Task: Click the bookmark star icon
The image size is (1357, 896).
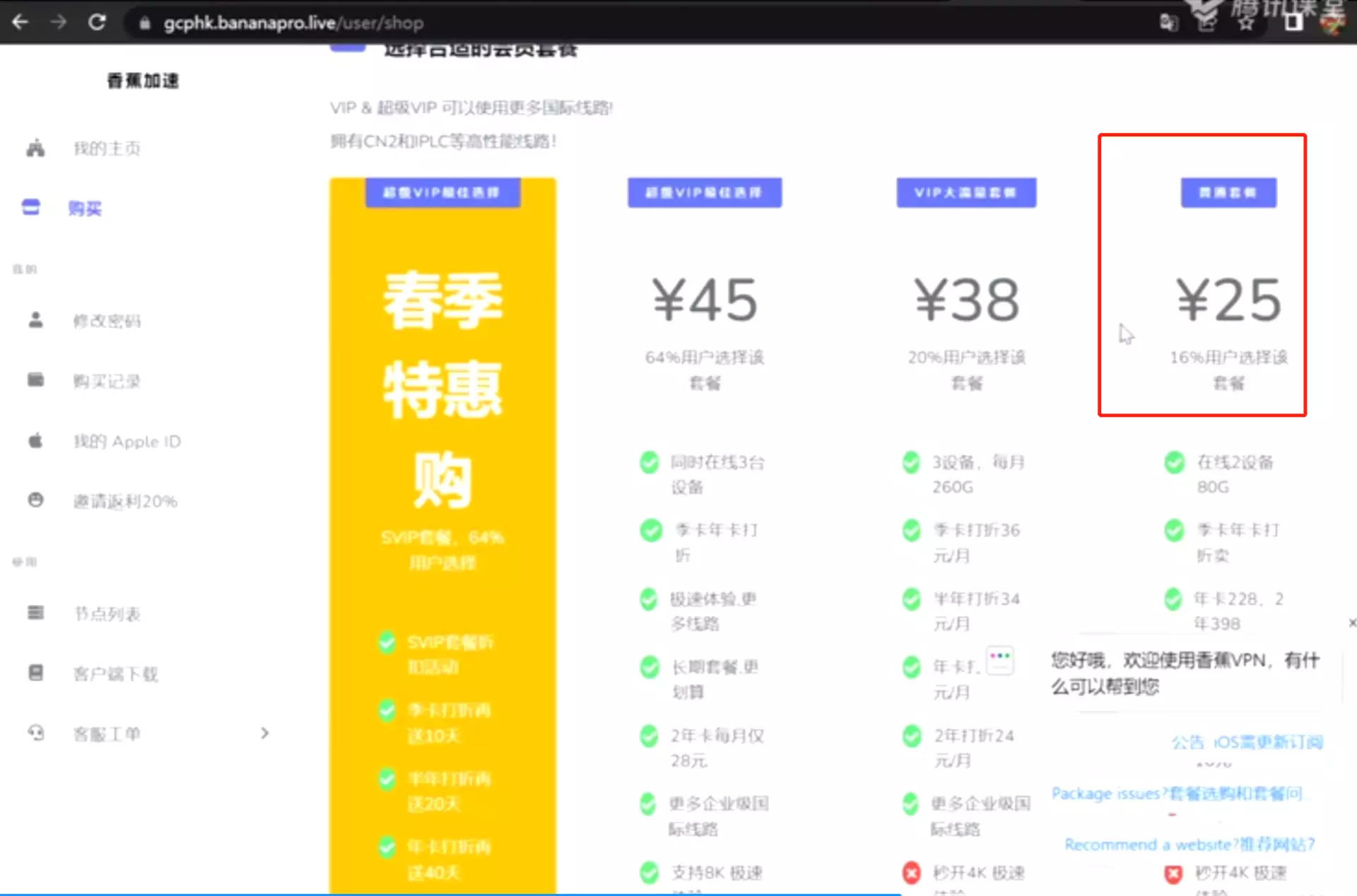Action: 1246,23
